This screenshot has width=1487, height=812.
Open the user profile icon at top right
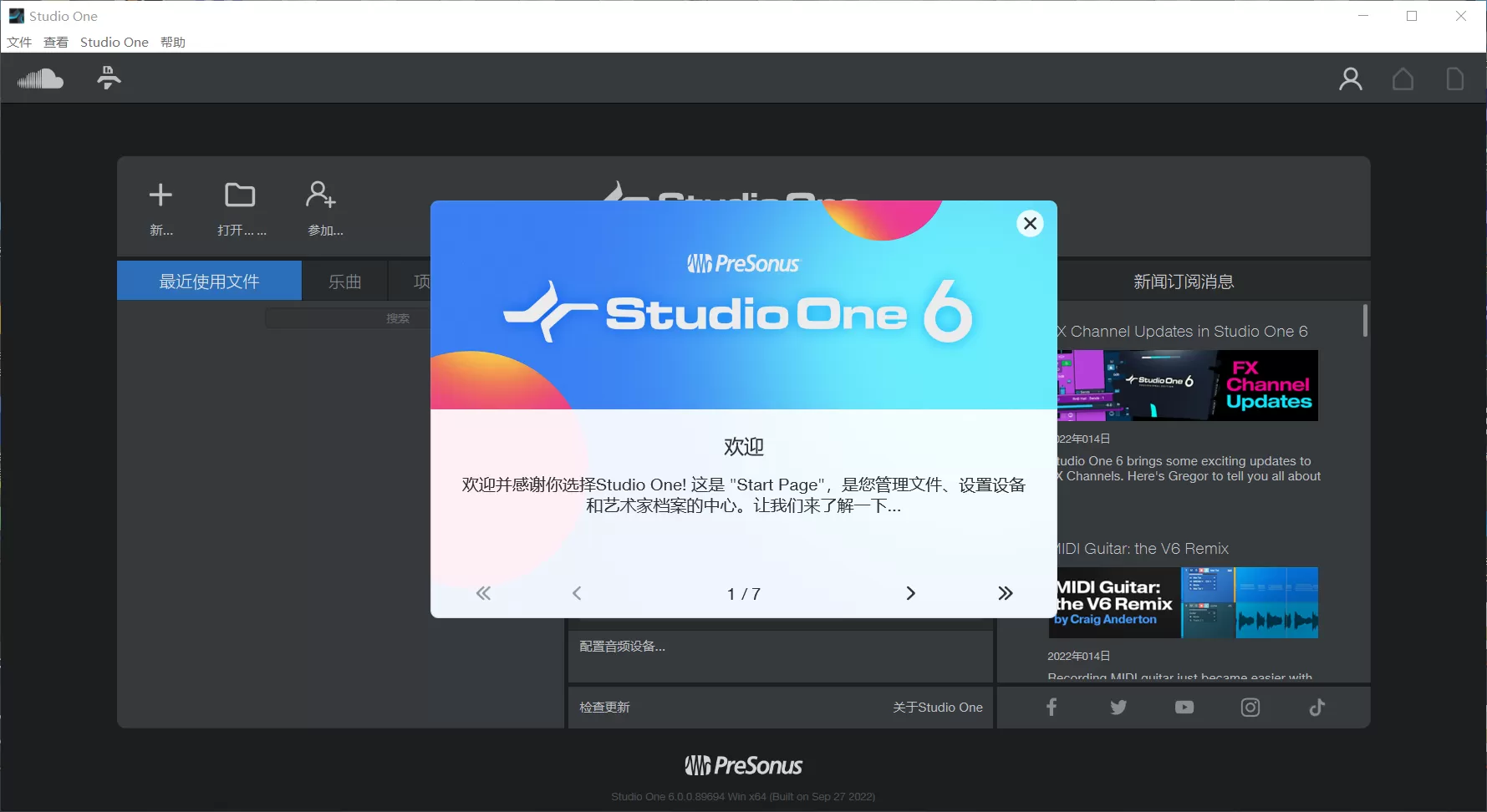tap(1350, 78)
